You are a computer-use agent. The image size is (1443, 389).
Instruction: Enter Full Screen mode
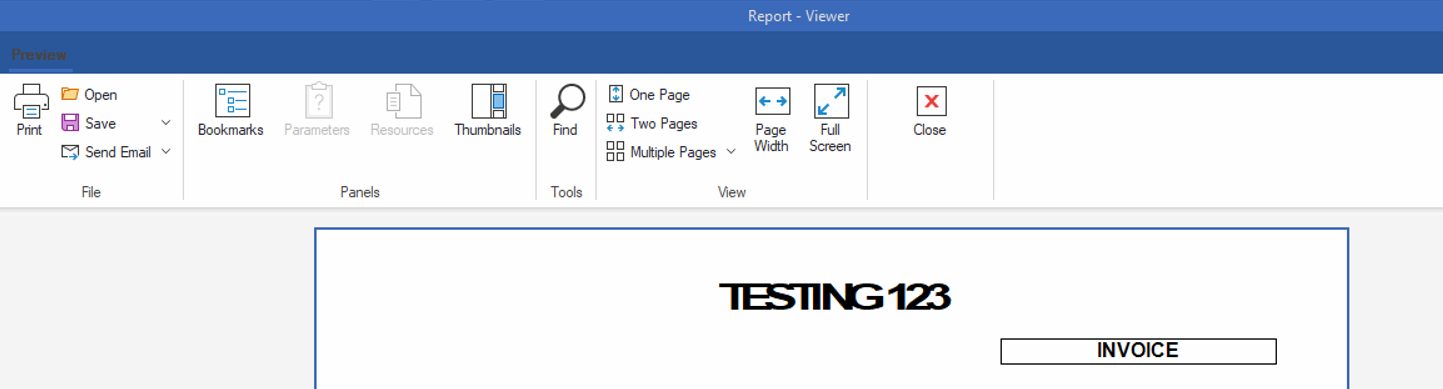point(830,119)
